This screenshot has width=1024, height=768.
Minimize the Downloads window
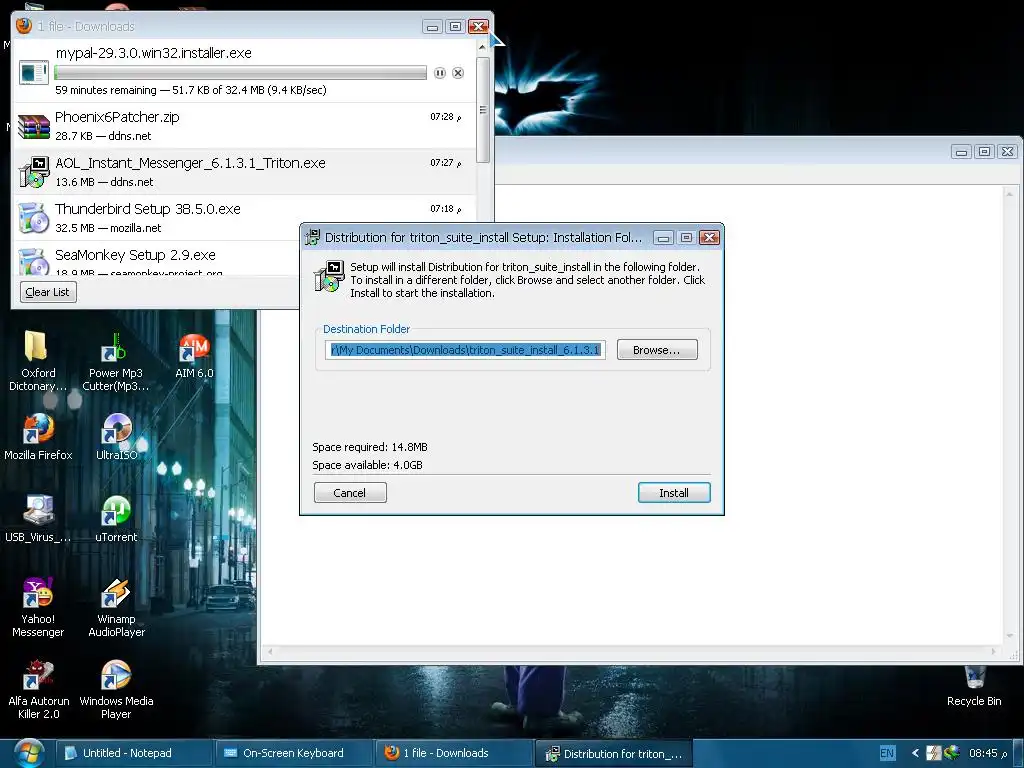coord(432,27)
